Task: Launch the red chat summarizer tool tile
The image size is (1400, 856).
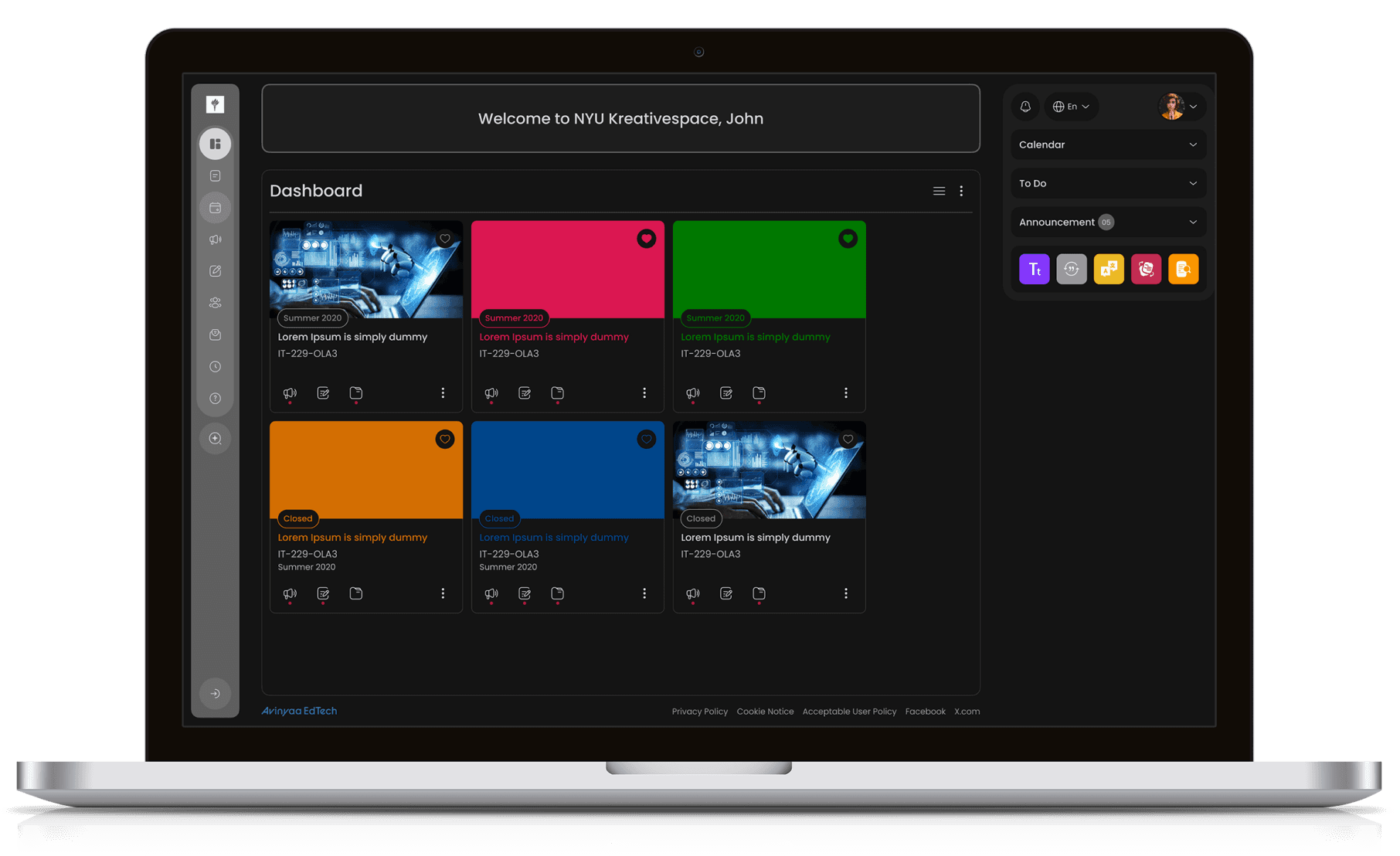Action: (1146, 269)
